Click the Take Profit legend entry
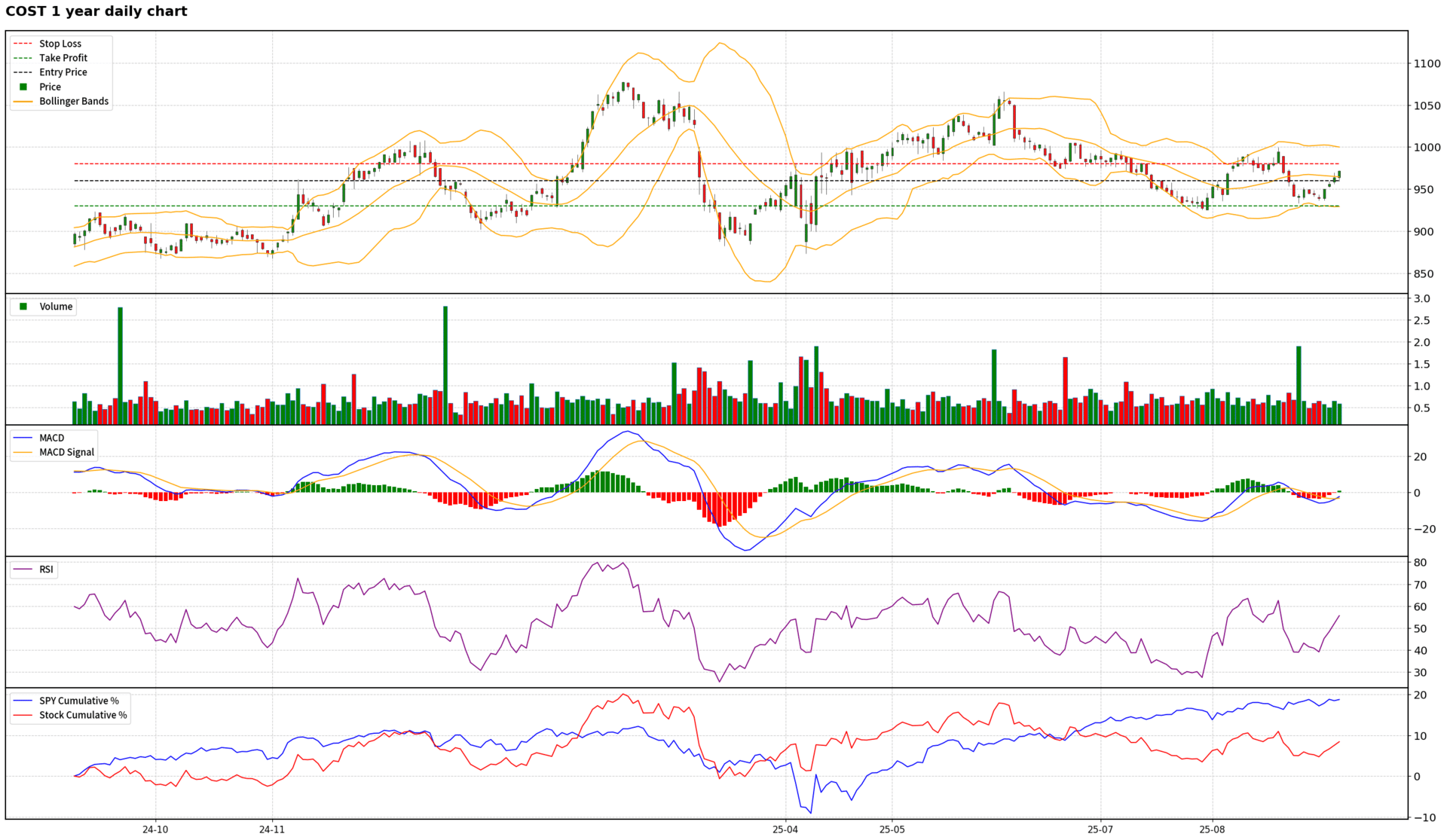Viewport: 1447px width, 840px height. (x=63, y=58)
